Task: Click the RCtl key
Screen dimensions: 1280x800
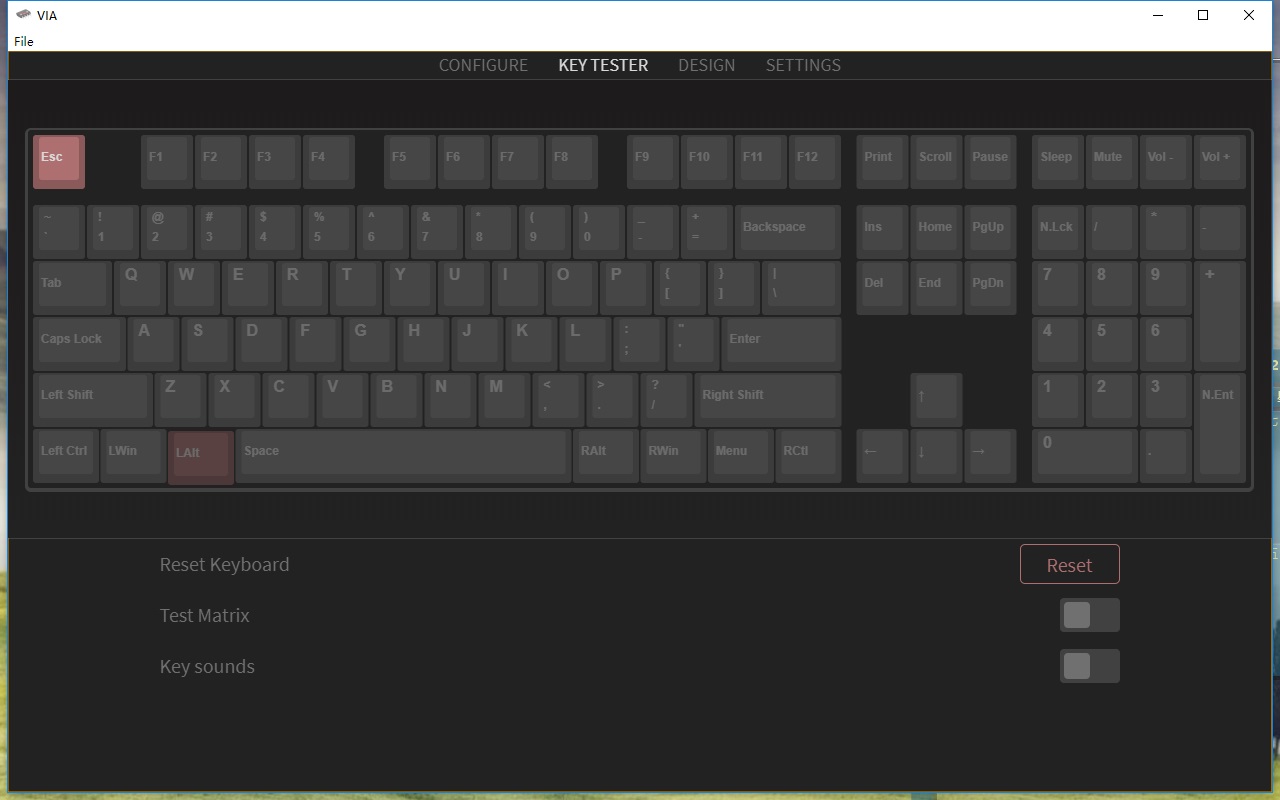Action: click(808, 456)
